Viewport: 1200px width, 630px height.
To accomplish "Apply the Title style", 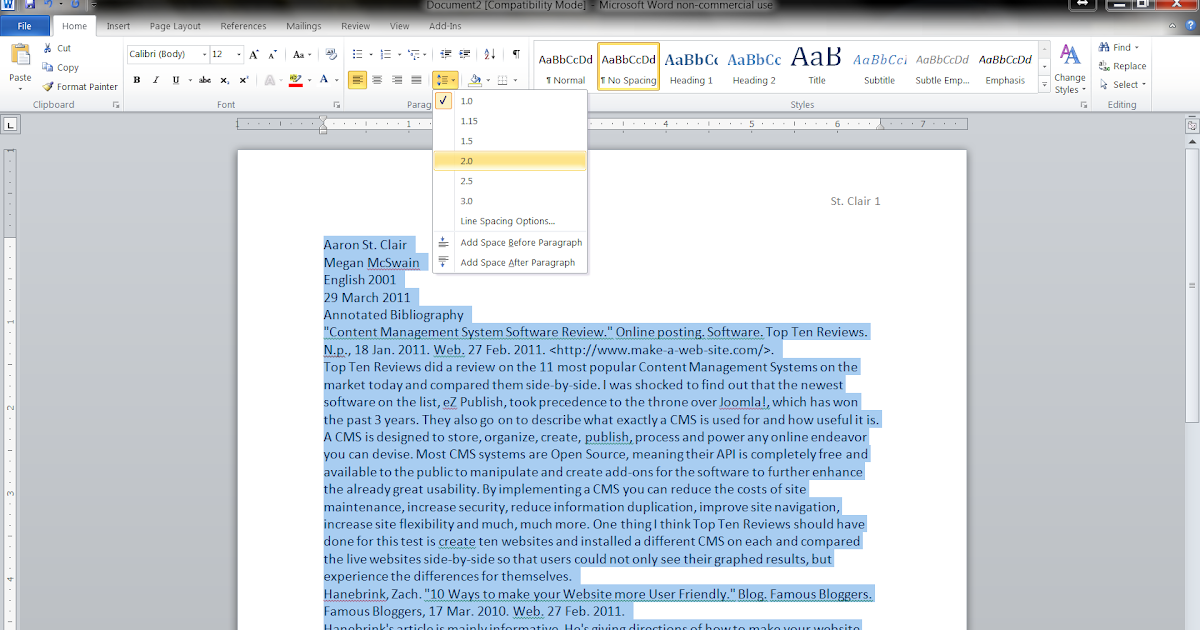I will click(817, 67).
